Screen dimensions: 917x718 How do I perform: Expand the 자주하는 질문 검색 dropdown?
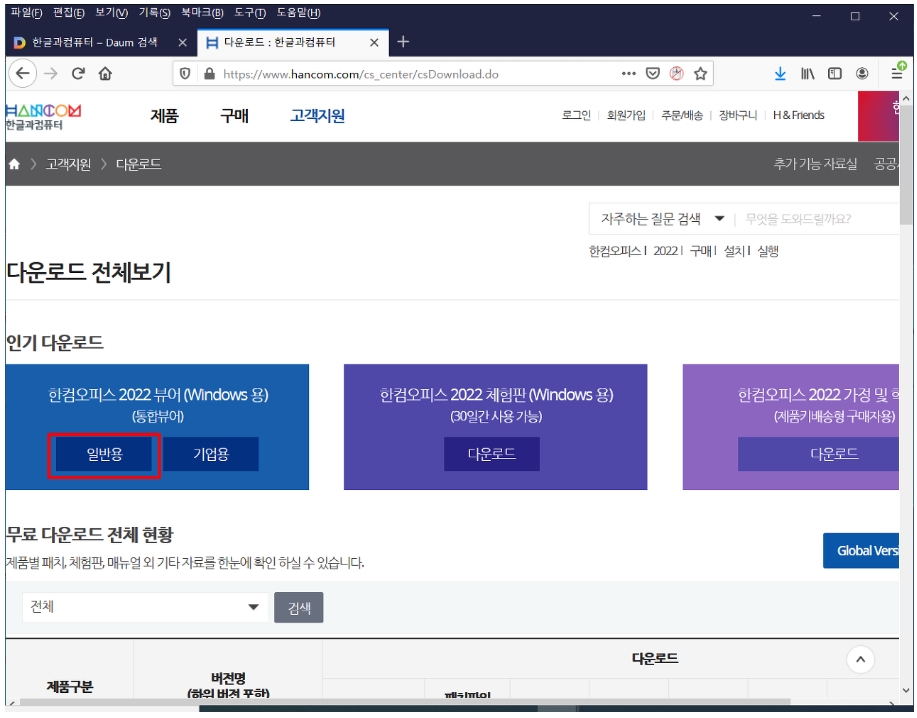pyautogui.click(x=663, y=219)
